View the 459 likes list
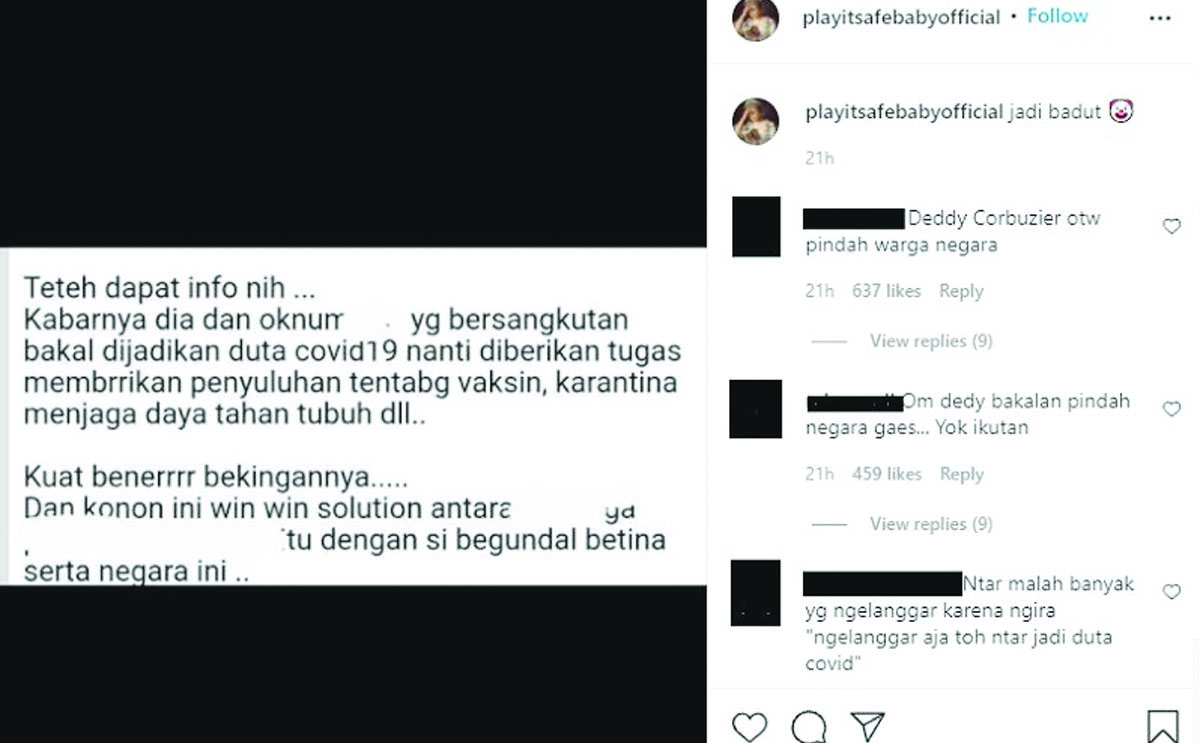Screen dimensions: 1200x743 point(886,474)
